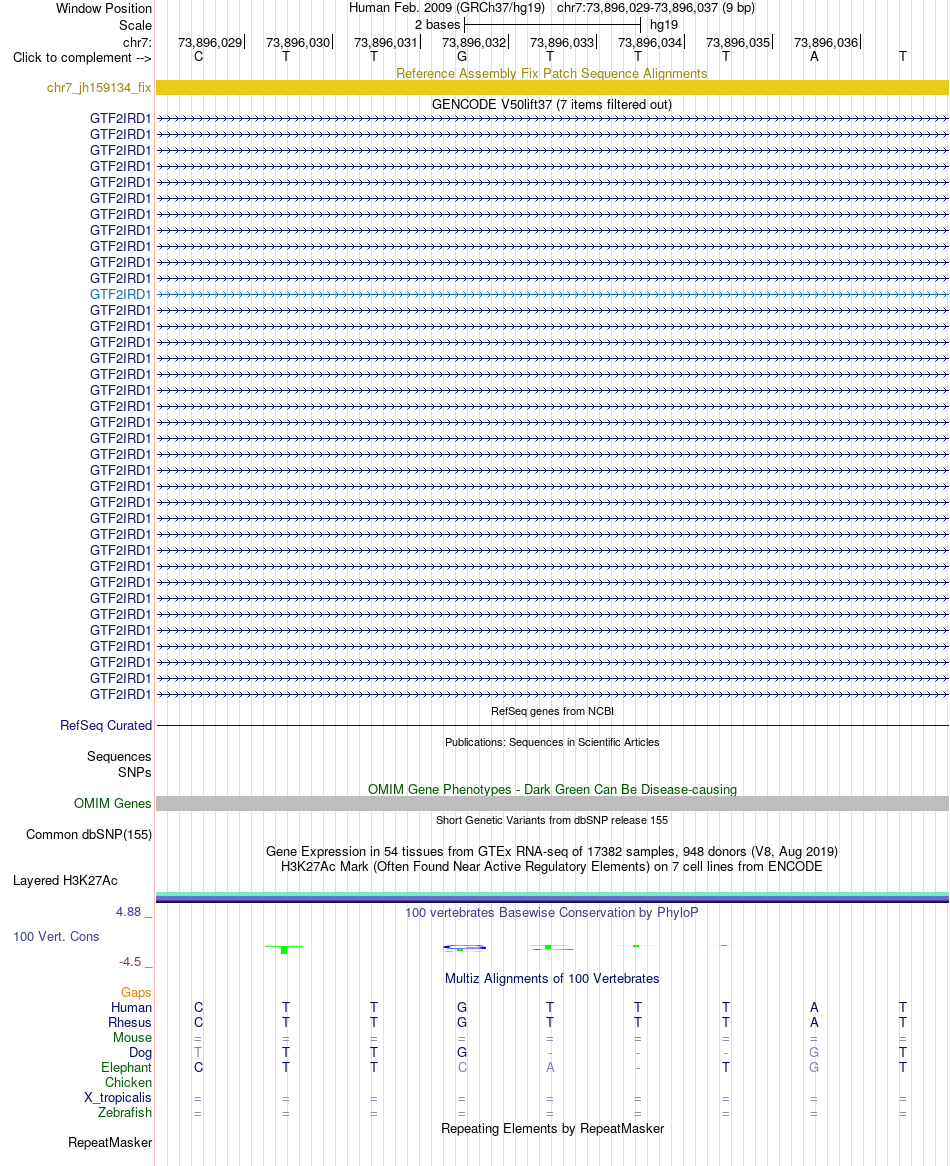Click the PhyloP upper limit value 4.88
The image size is (950, 1166).
tap(129, 912)
